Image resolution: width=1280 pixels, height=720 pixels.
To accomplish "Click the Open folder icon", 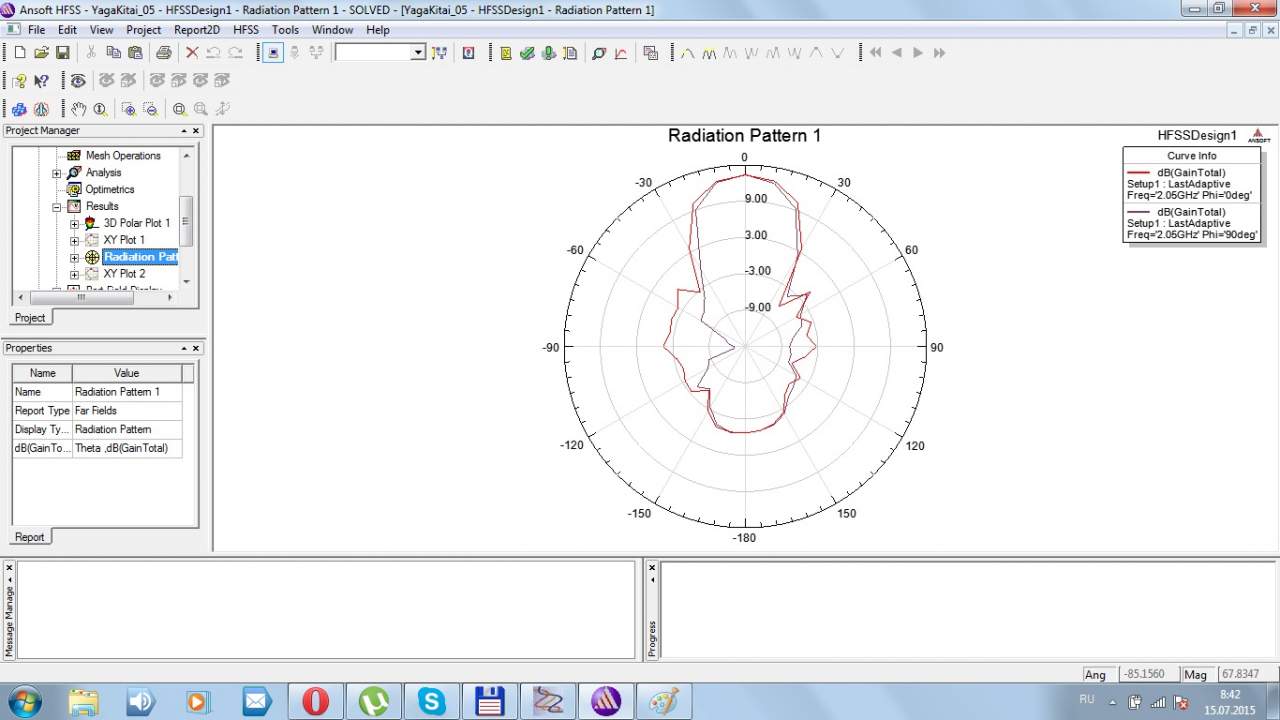I will [41, 53].
